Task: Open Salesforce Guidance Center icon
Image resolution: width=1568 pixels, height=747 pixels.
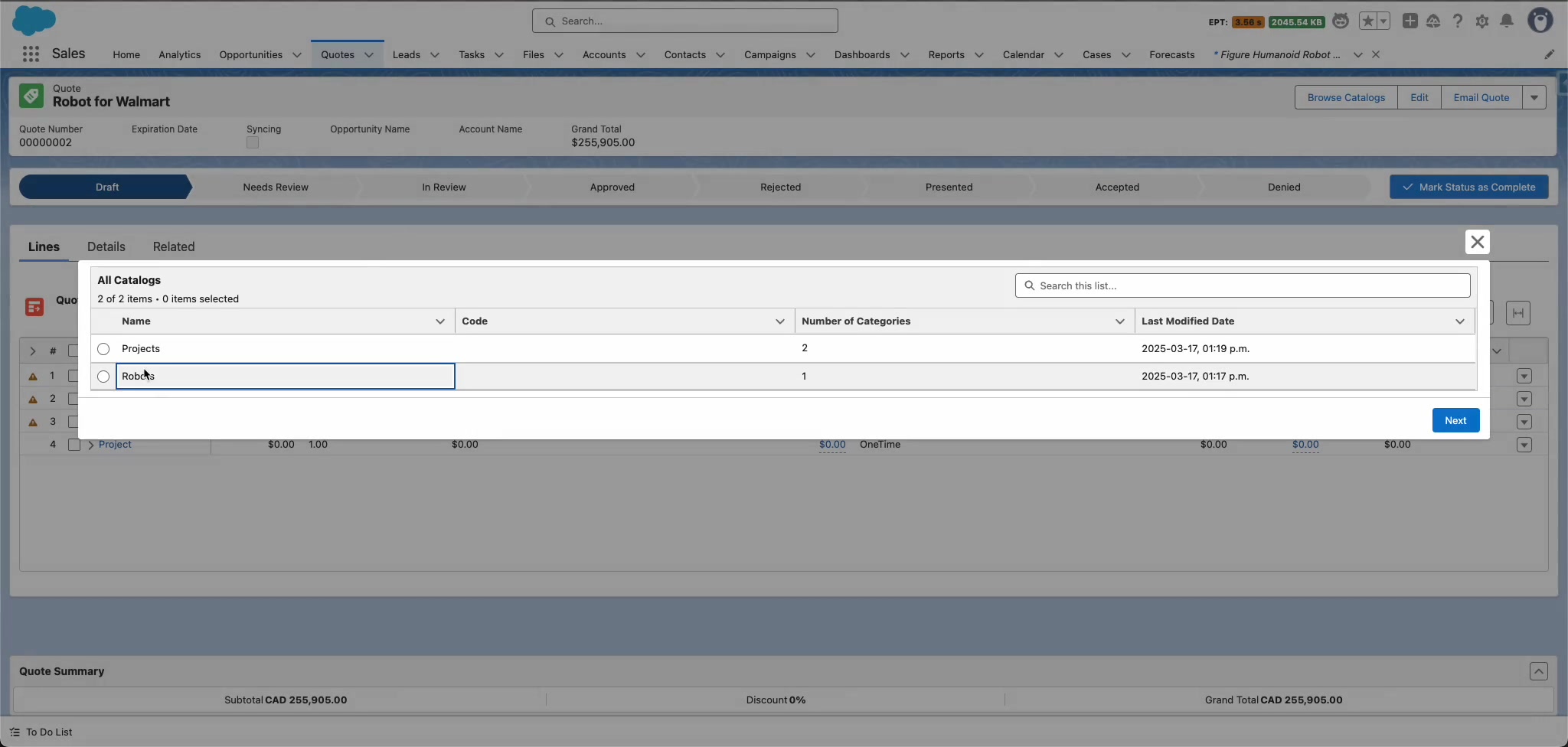Action: coord(1433,21)
